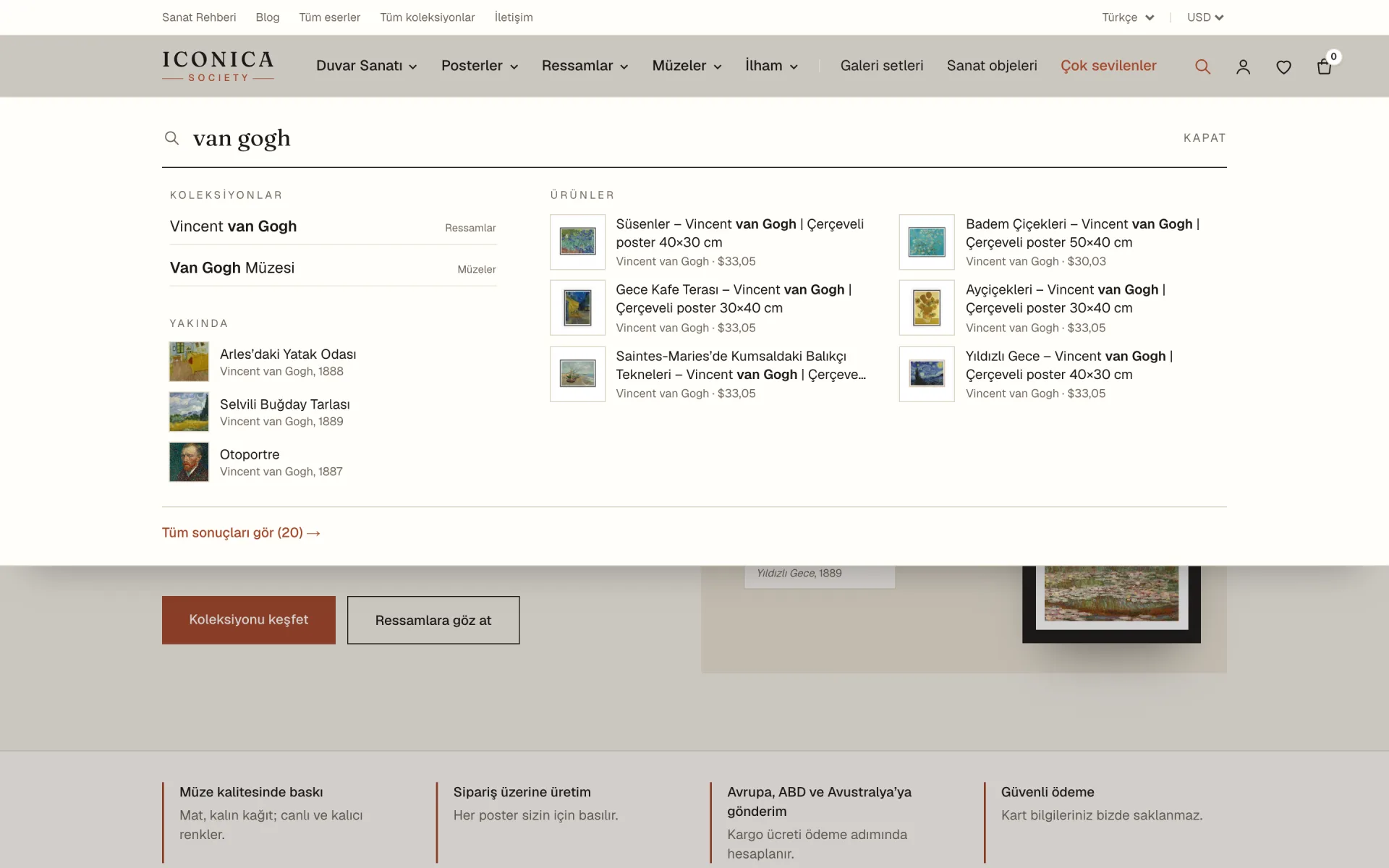Click Koleksiyonu keşfet button
The height and width of the screenshot is (868, 1389).
click(x=249, y=620)
